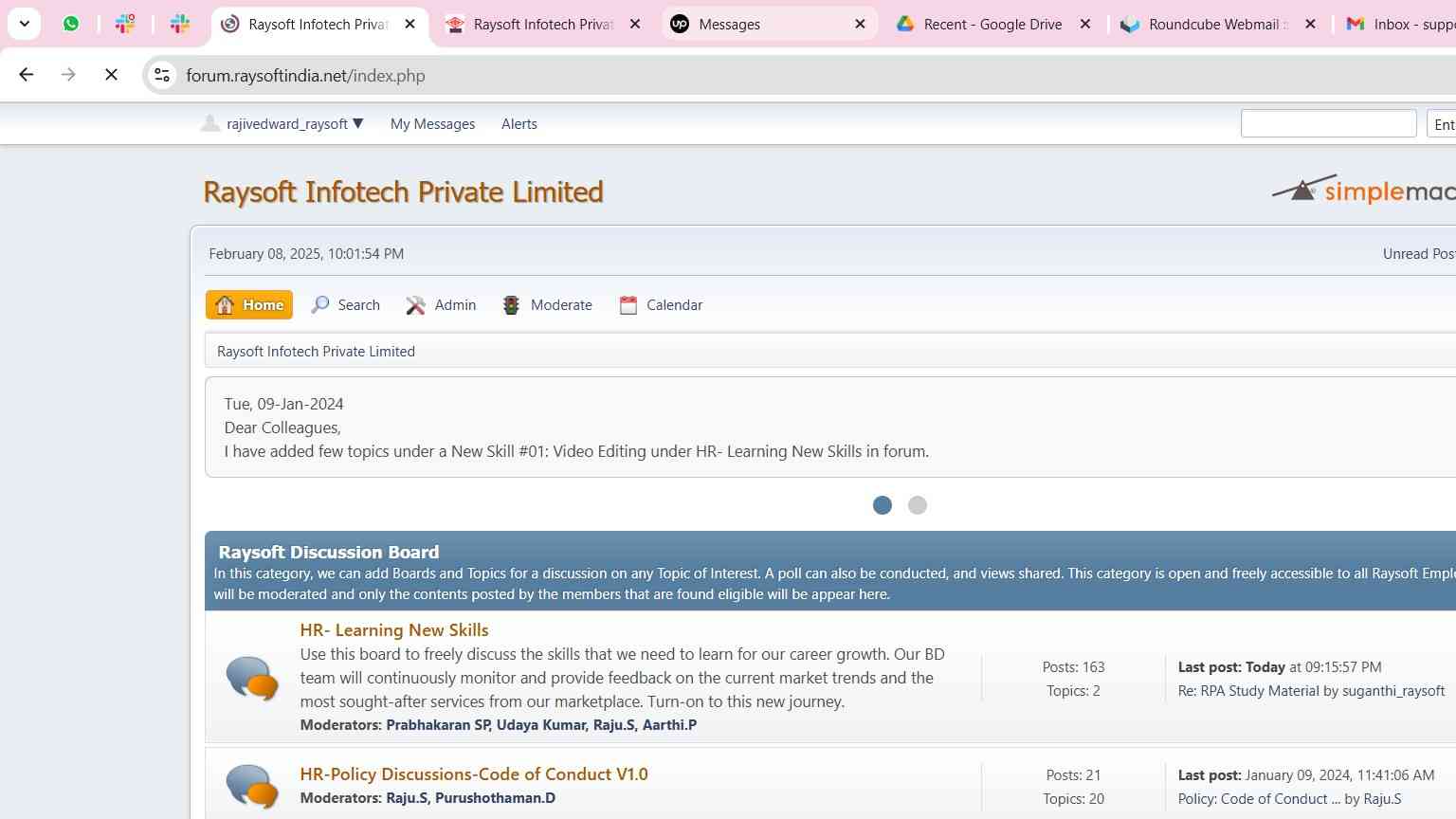Image resolution: width=1456 pixels, height=819 pixels.
Task: Go to the Home forum button
Action: pos(249,304)
